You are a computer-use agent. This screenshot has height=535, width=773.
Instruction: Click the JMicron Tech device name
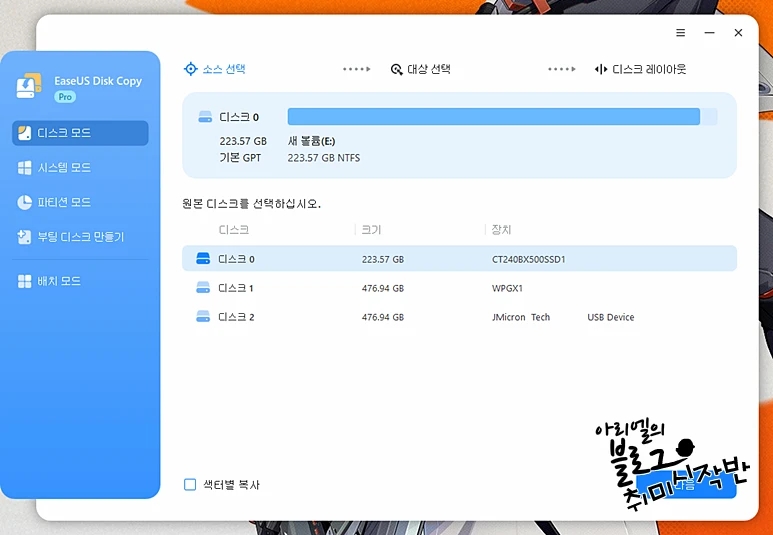pyautogui.click(x=521, y=317)
